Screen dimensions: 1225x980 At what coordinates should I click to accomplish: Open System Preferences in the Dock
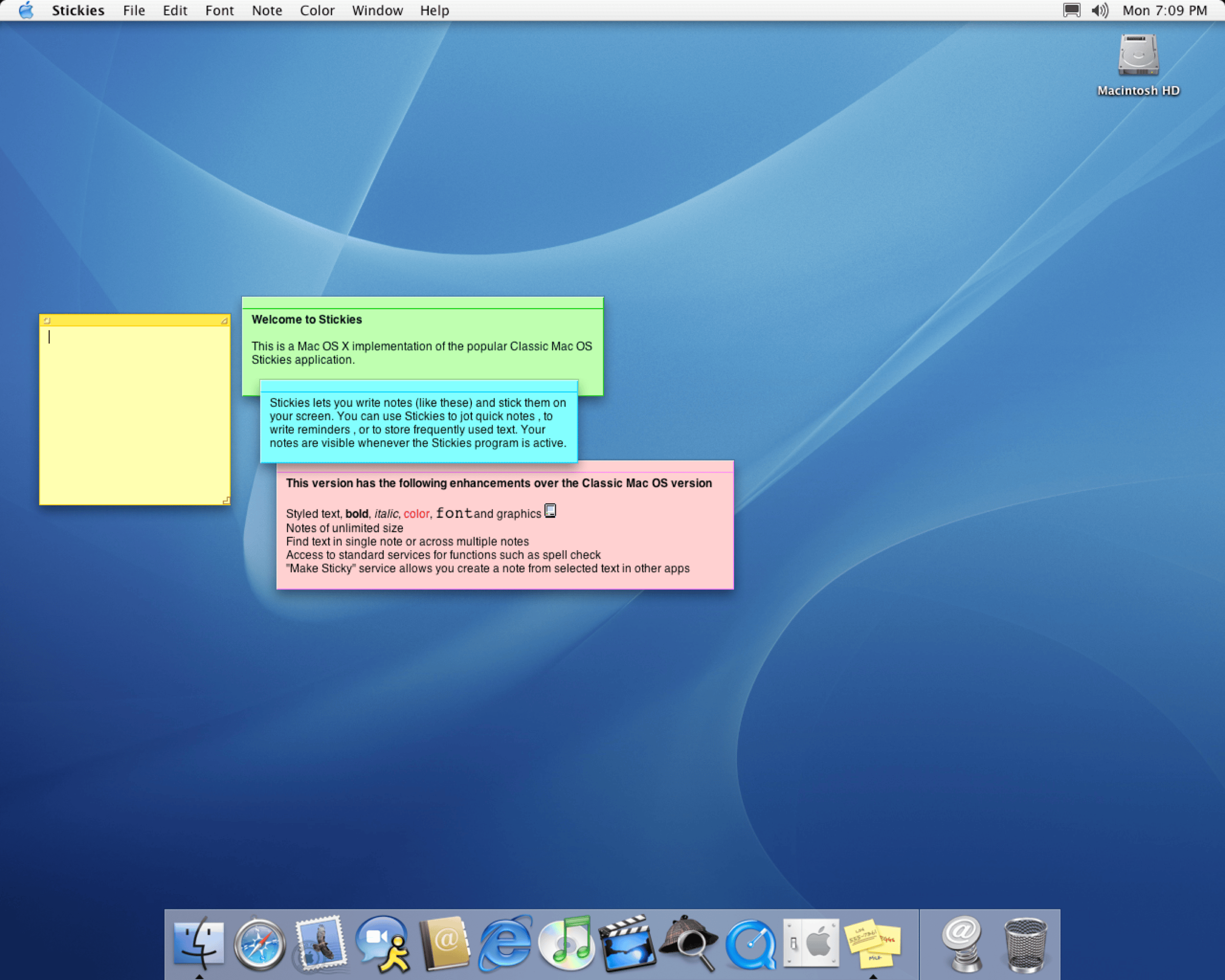[x=811, y=943]
